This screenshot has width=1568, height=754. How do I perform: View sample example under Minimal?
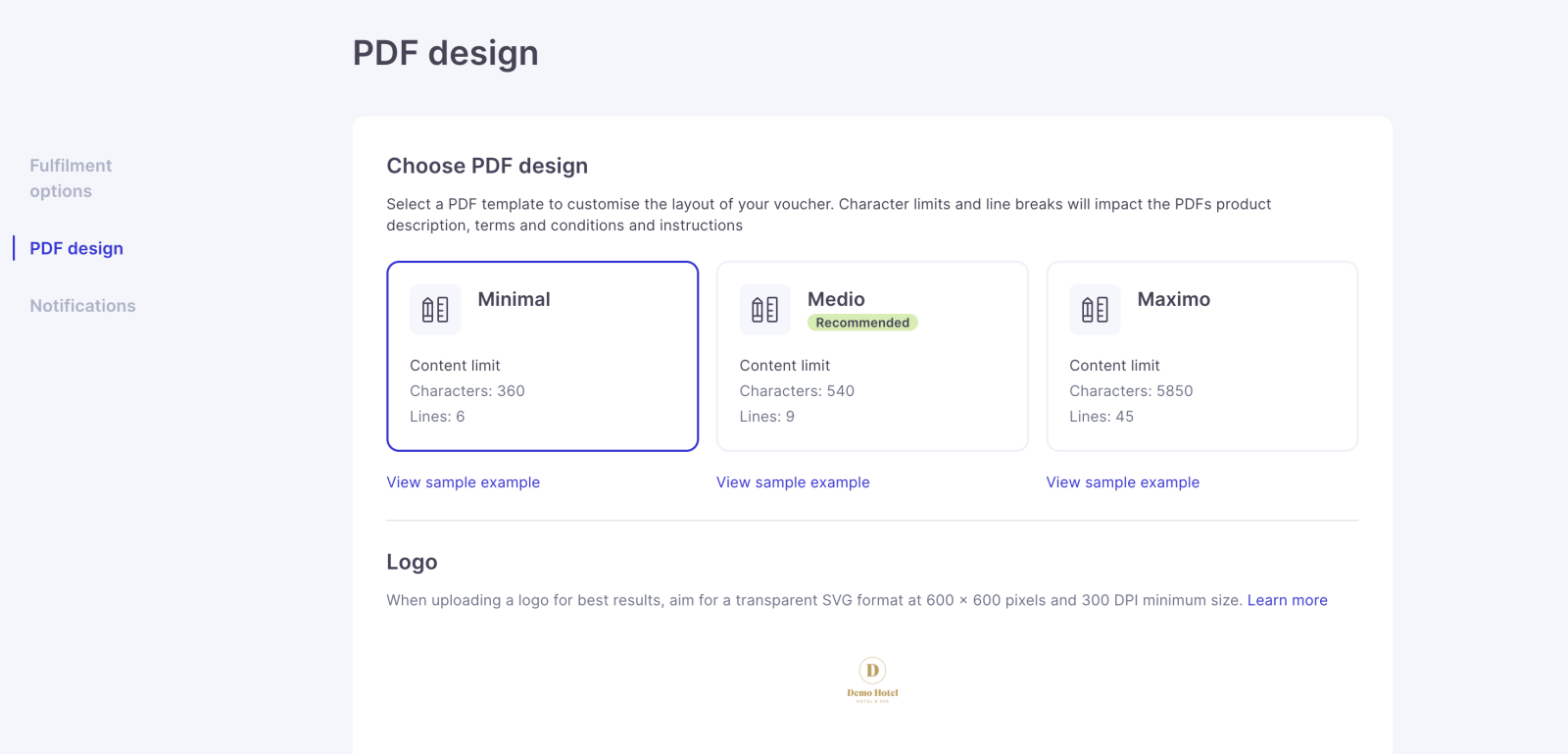(x=463, y=482)
